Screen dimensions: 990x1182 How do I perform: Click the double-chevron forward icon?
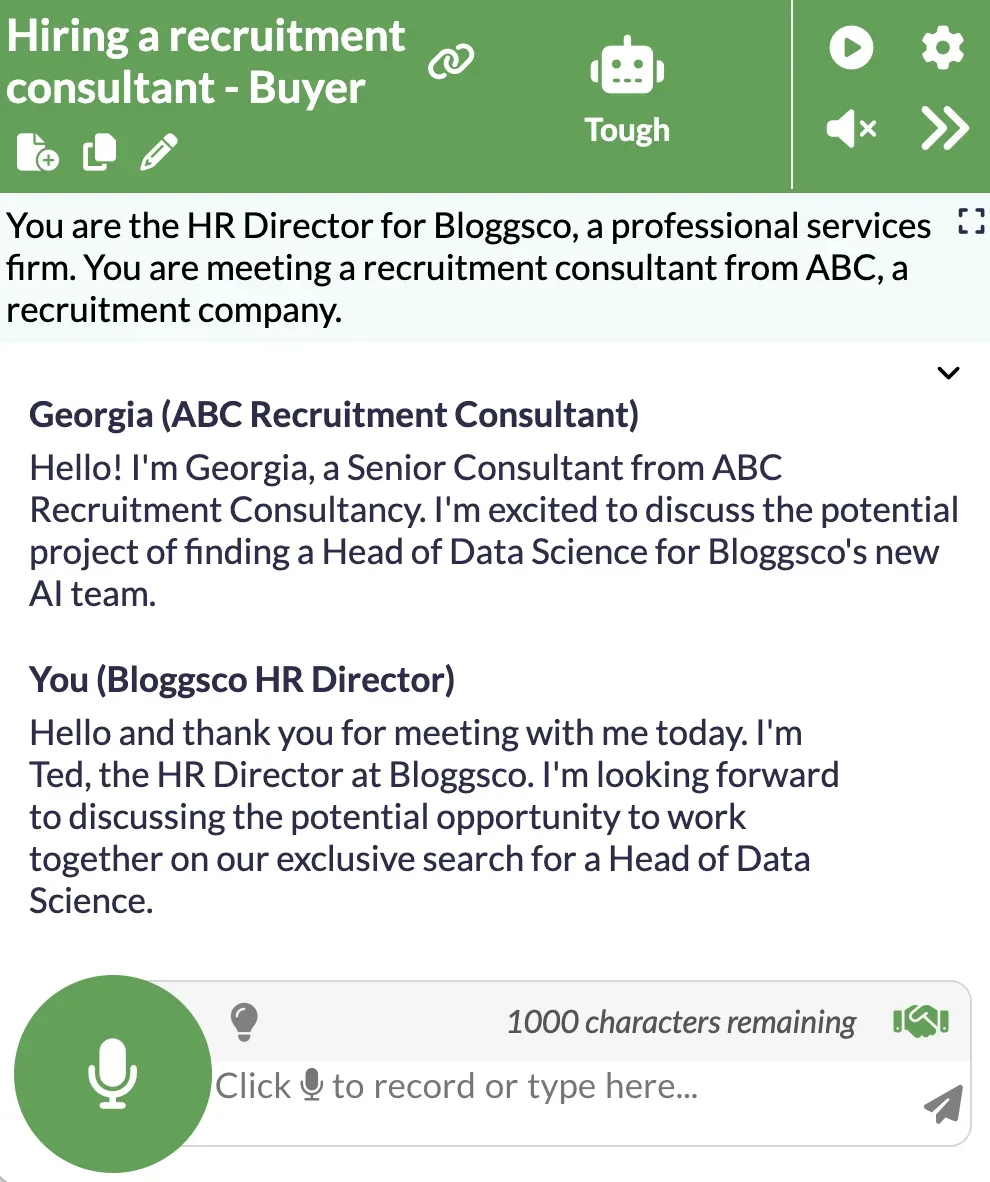(x=944, y=128)
